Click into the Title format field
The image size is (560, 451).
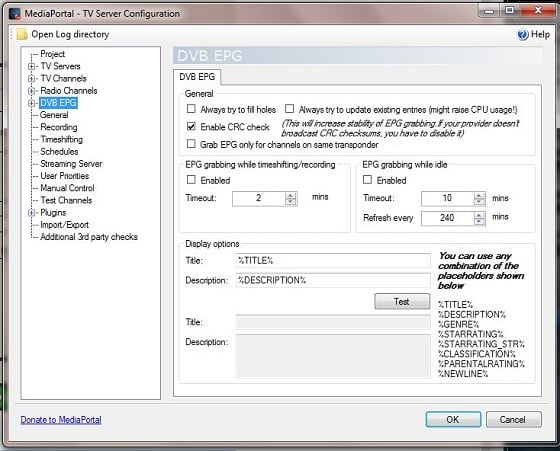(333, 261)
